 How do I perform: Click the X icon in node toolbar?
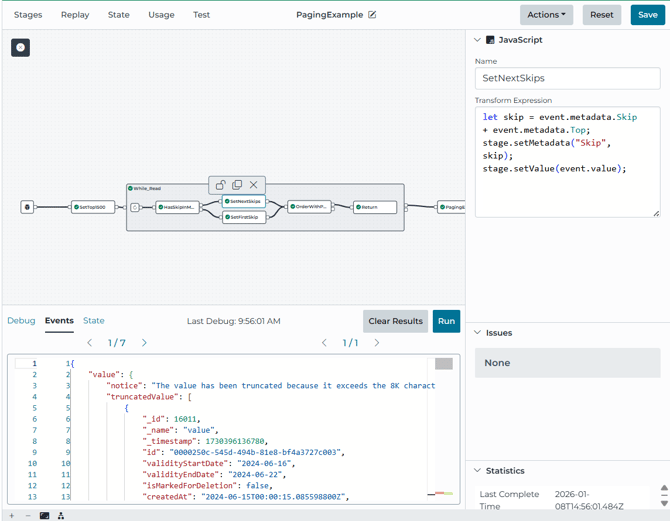(254, 185)
